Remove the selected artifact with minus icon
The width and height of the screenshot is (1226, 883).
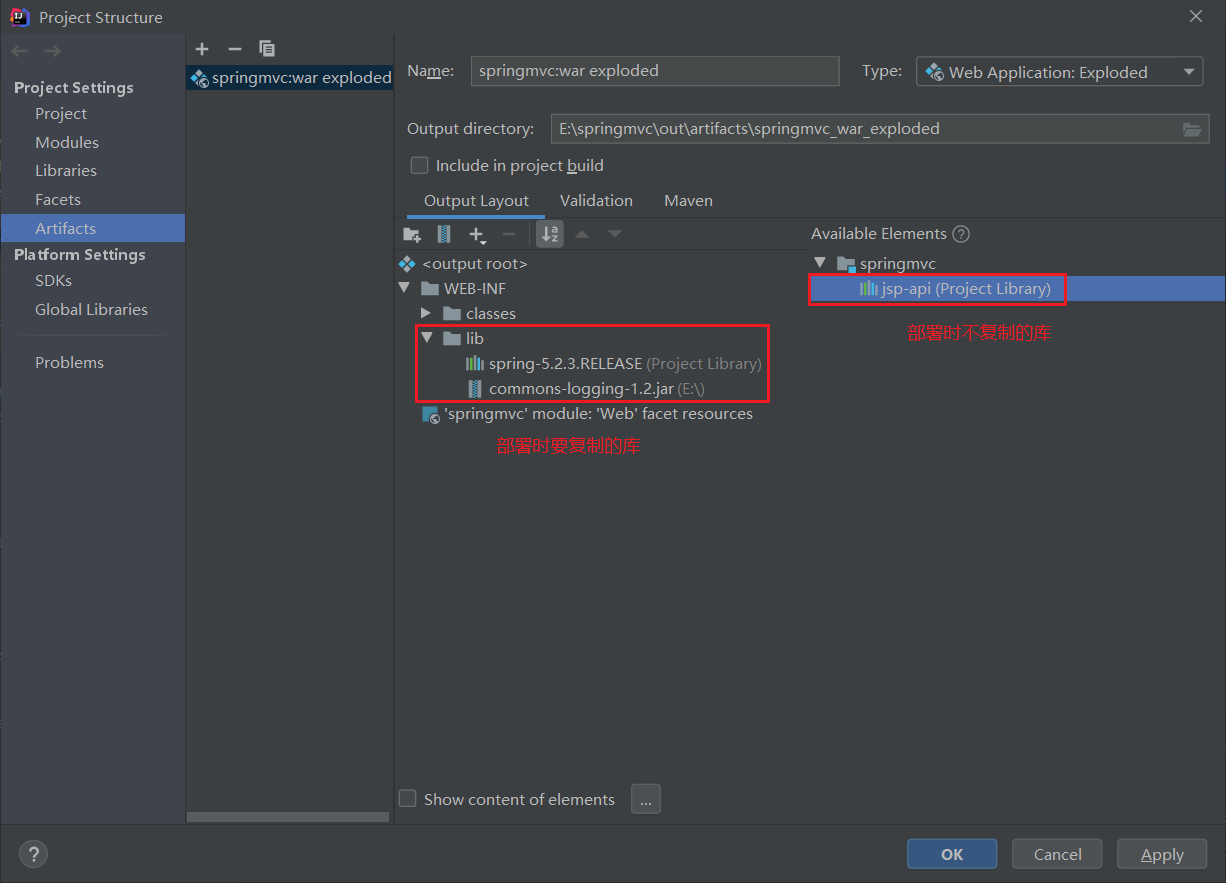tap(235, 48)
